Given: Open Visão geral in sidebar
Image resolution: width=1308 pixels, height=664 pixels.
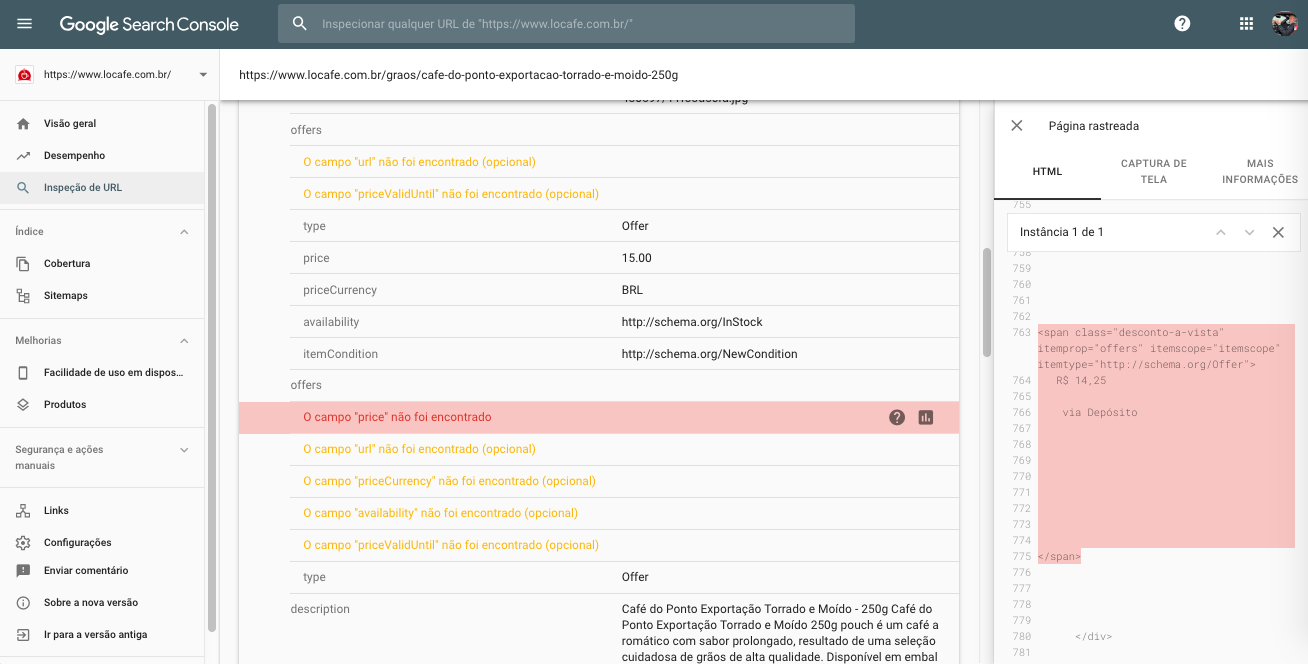Looking at the screenshot, I should point(102,124).
